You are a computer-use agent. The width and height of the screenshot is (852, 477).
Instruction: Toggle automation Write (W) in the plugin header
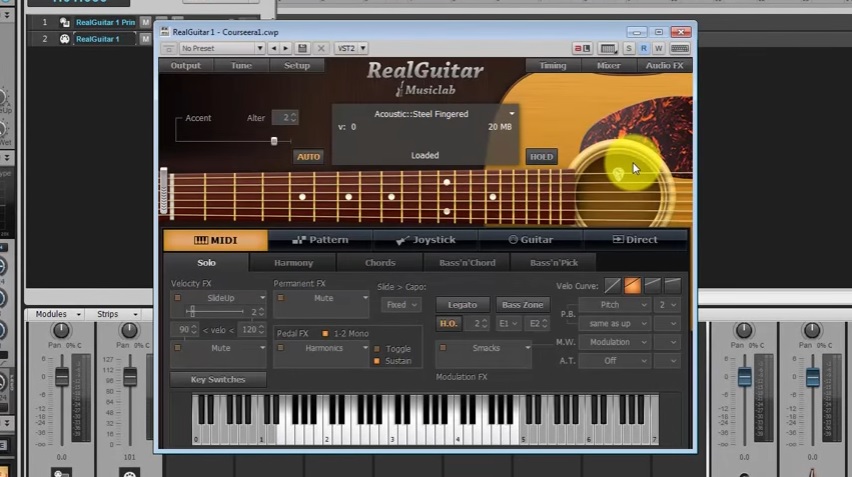(658, 48)
